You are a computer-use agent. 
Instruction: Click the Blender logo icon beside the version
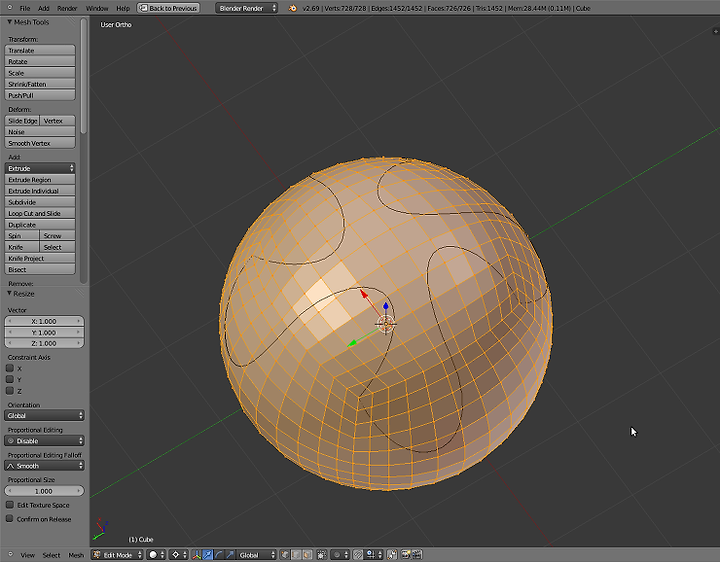[292, 8]
